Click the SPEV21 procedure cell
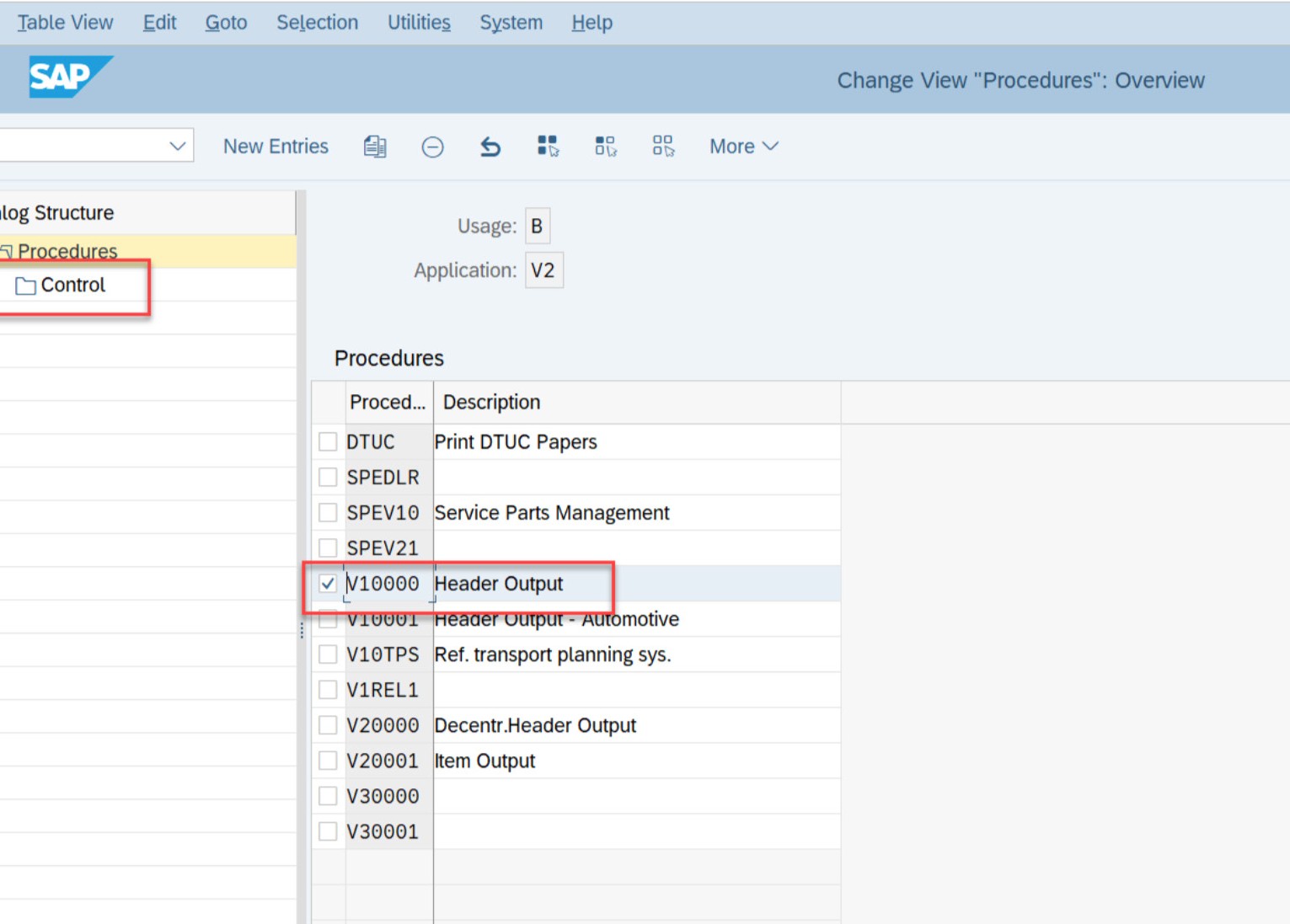This screenshot has height=924, width=1290. tap(388, 547)
